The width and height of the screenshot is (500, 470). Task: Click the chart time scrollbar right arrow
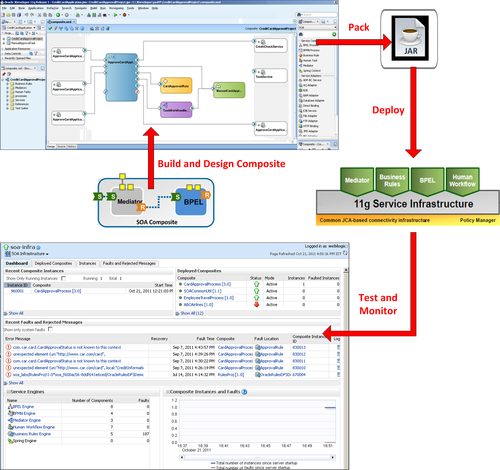(333, 457)
